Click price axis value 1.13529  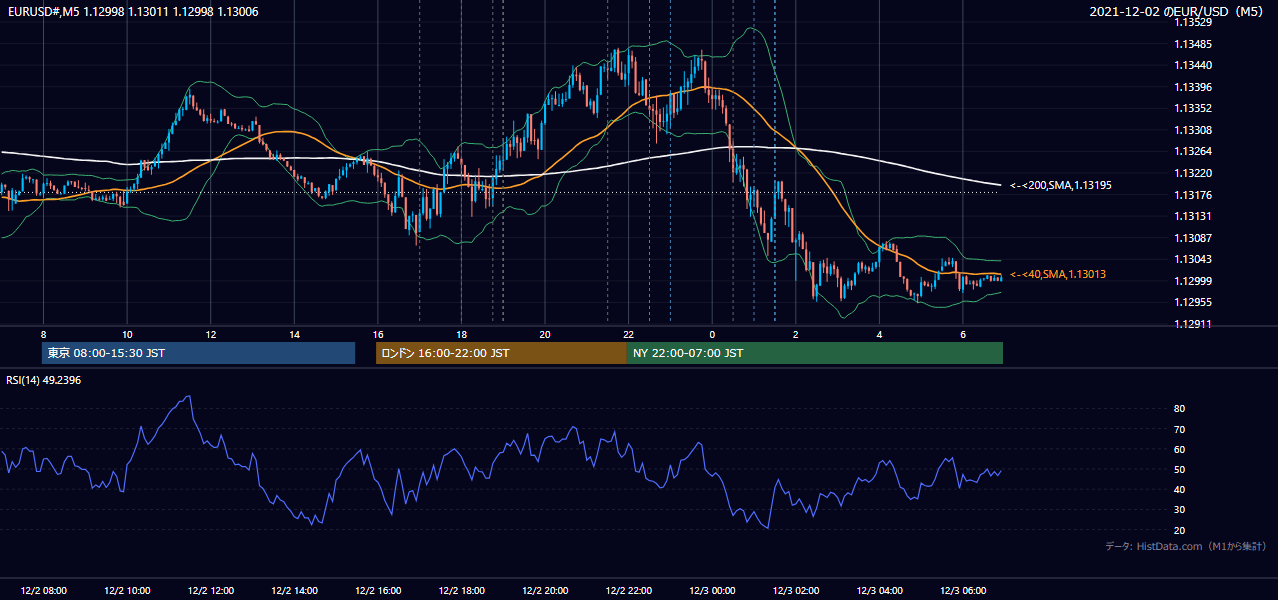point(1193,22)
